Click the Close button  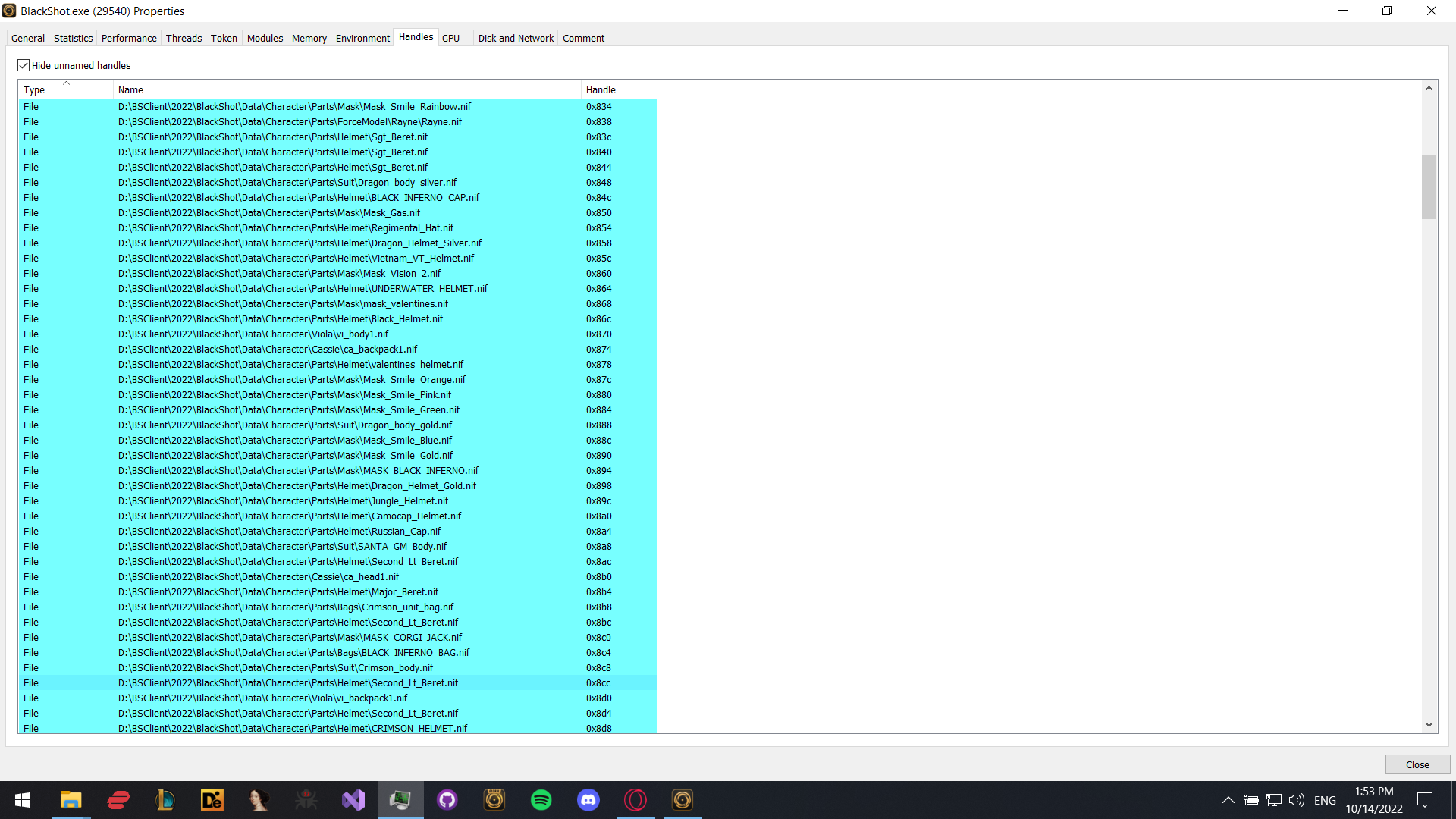tap(1417, 764)
